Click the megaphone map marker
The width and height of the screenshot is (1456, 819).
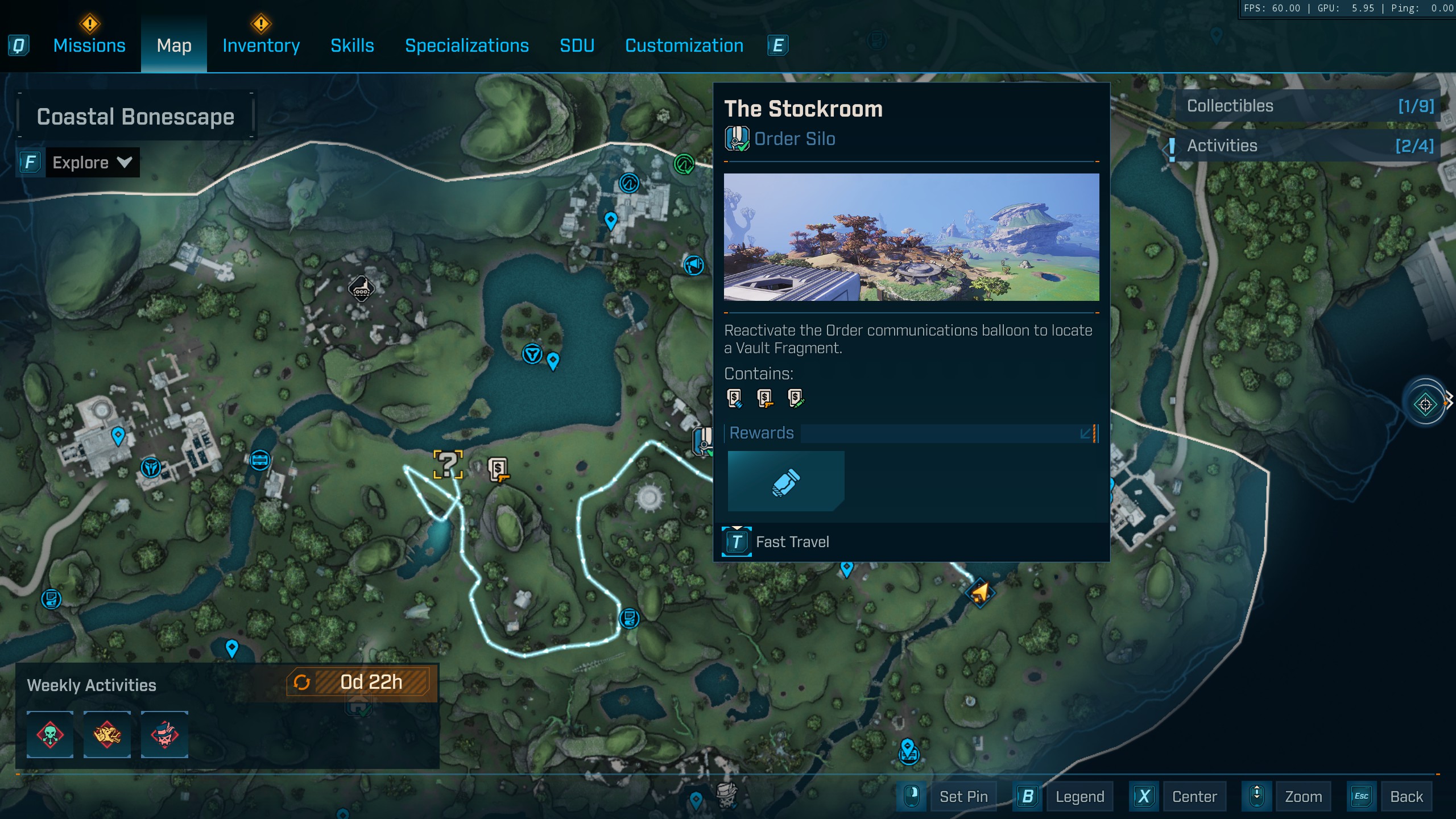pos(693,265)
